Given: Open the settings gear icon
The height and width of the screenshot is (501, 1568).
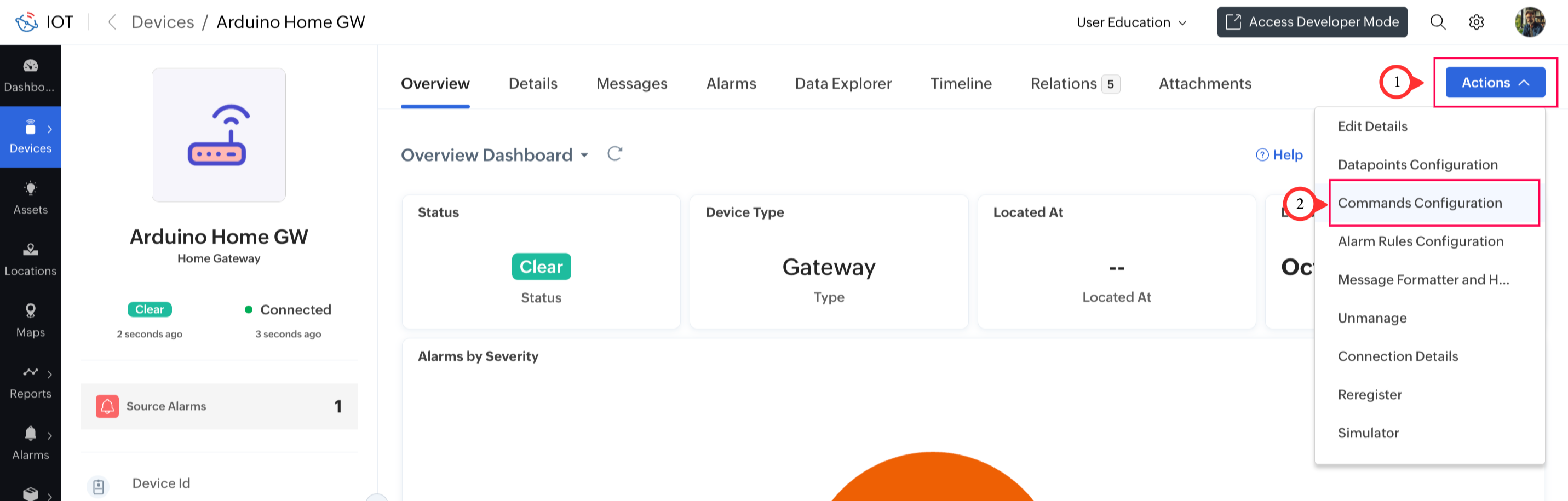Looking at the screenshot, I should tap(1476, 22).
